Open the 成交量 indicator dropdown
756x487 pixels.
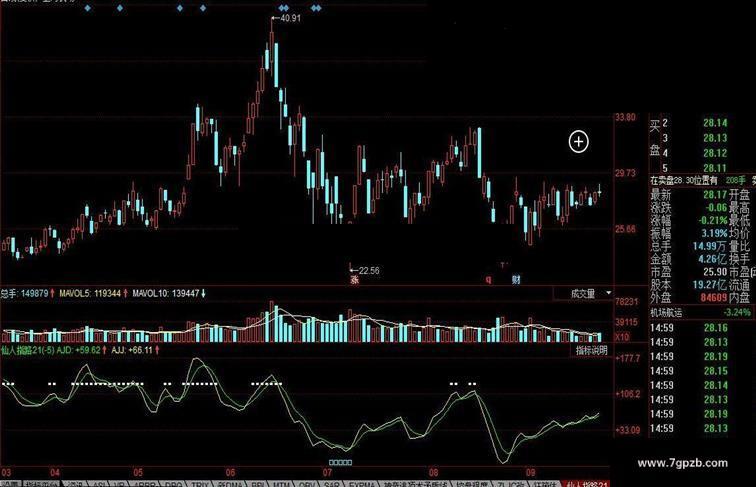point(584,293)
